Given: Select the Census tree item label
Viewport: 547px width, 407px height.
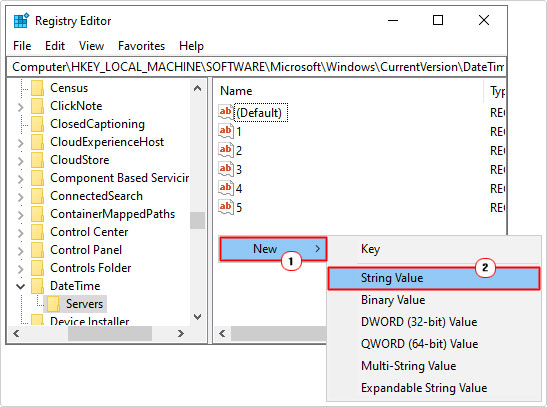Looking at the screenshot, I should pos(69,88).
